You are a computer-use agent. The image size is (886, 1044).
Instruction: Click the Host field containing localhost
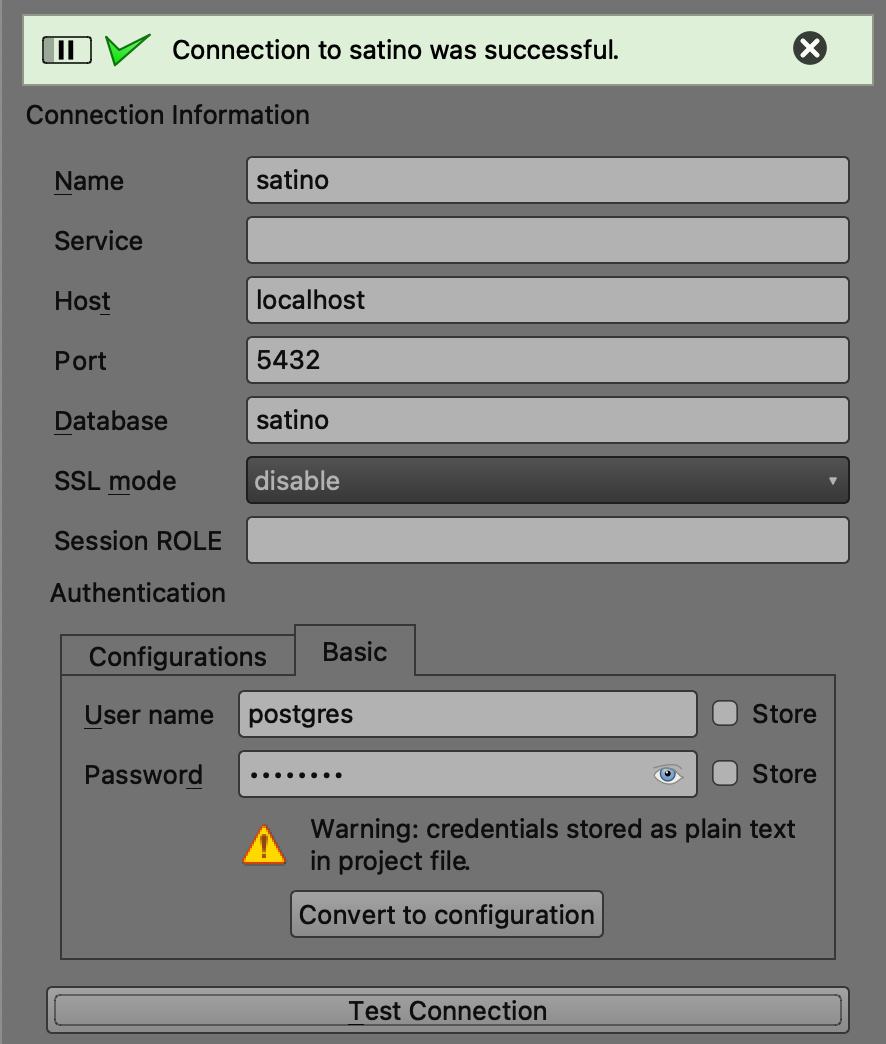(547, 301)
